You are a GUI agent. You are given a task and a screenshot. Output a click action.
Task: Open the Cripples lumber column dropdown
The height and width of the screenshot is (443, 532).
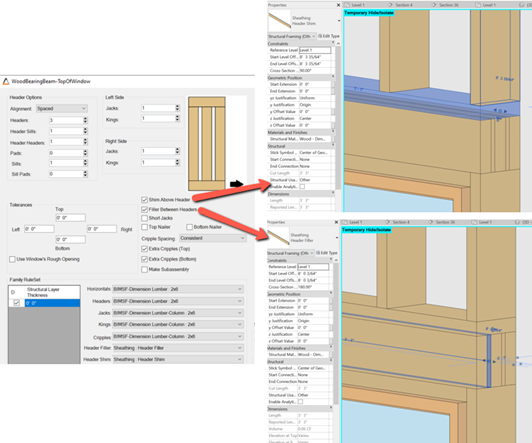click(x=178, y=336)
